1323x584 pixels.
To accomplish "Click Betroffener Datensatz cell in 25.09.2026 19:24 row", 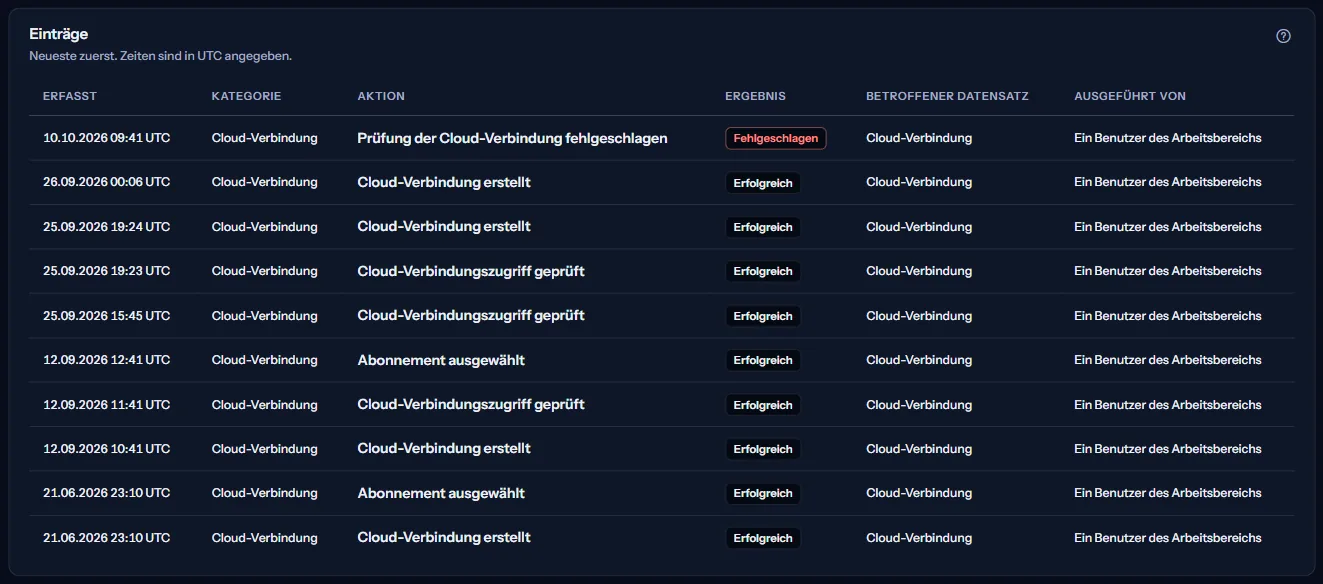I will pos(919,227).
